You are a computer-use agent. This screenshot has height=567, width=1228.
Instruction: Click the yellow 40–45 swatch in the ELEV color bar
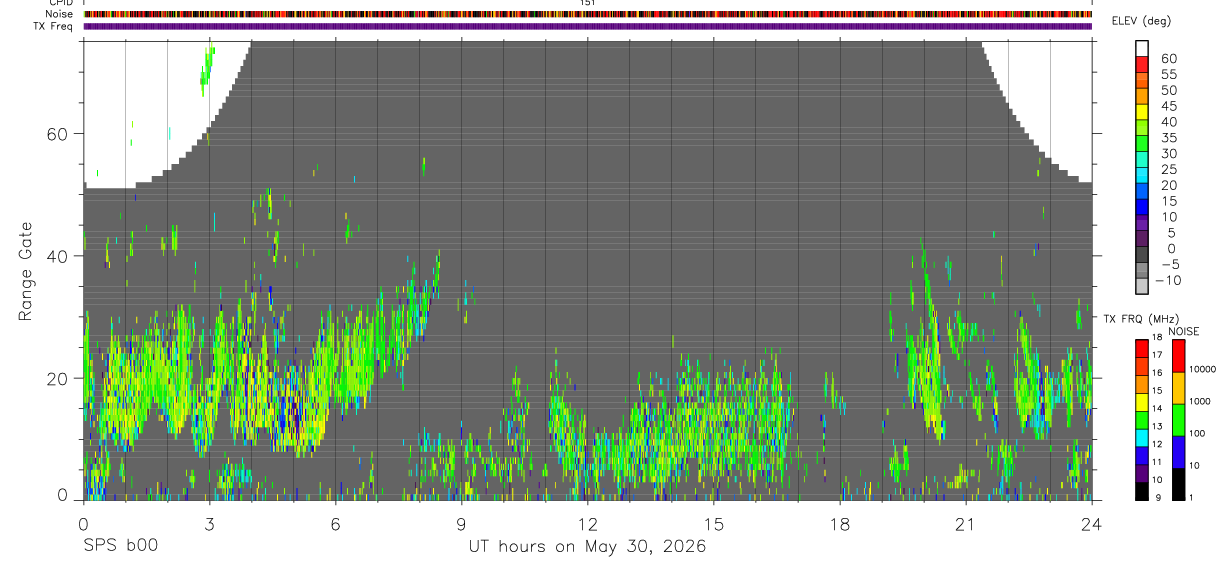[x=1142, y=113]
